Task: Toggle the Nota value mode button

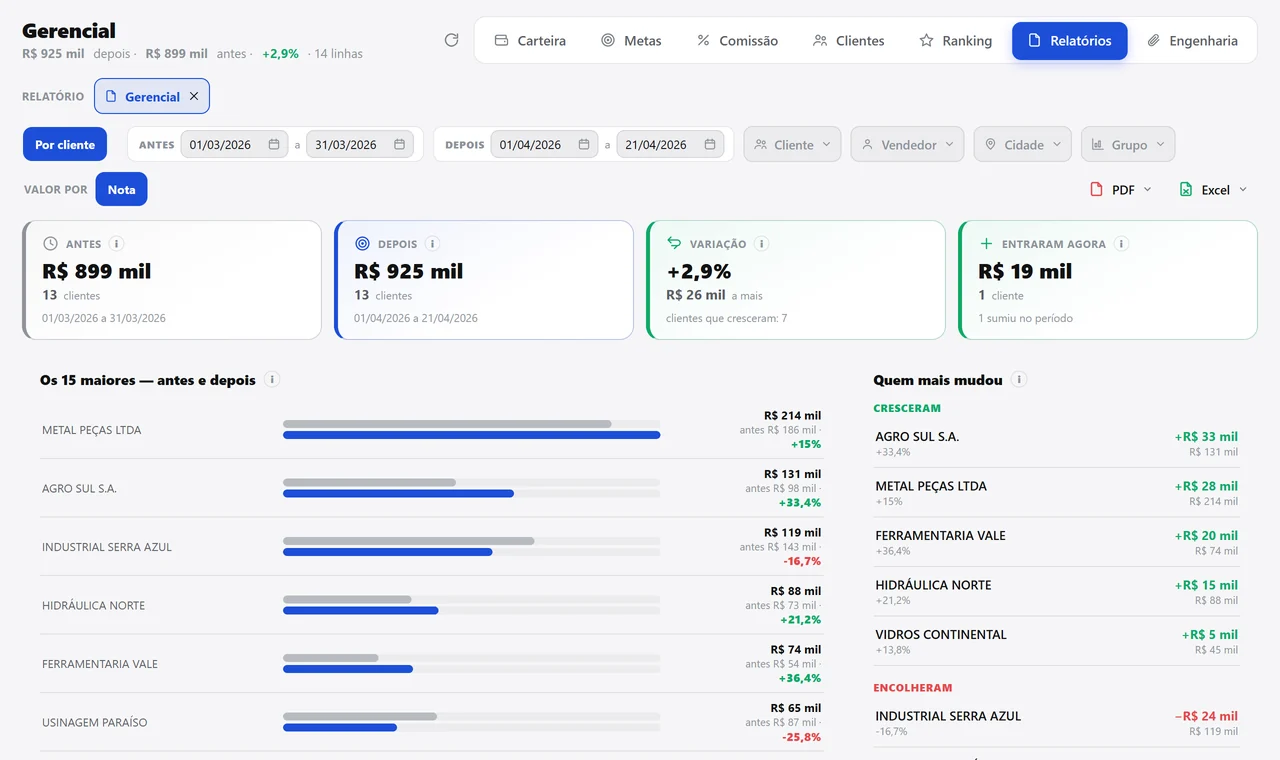Action: pyautogui.click(x=121, y=189)
